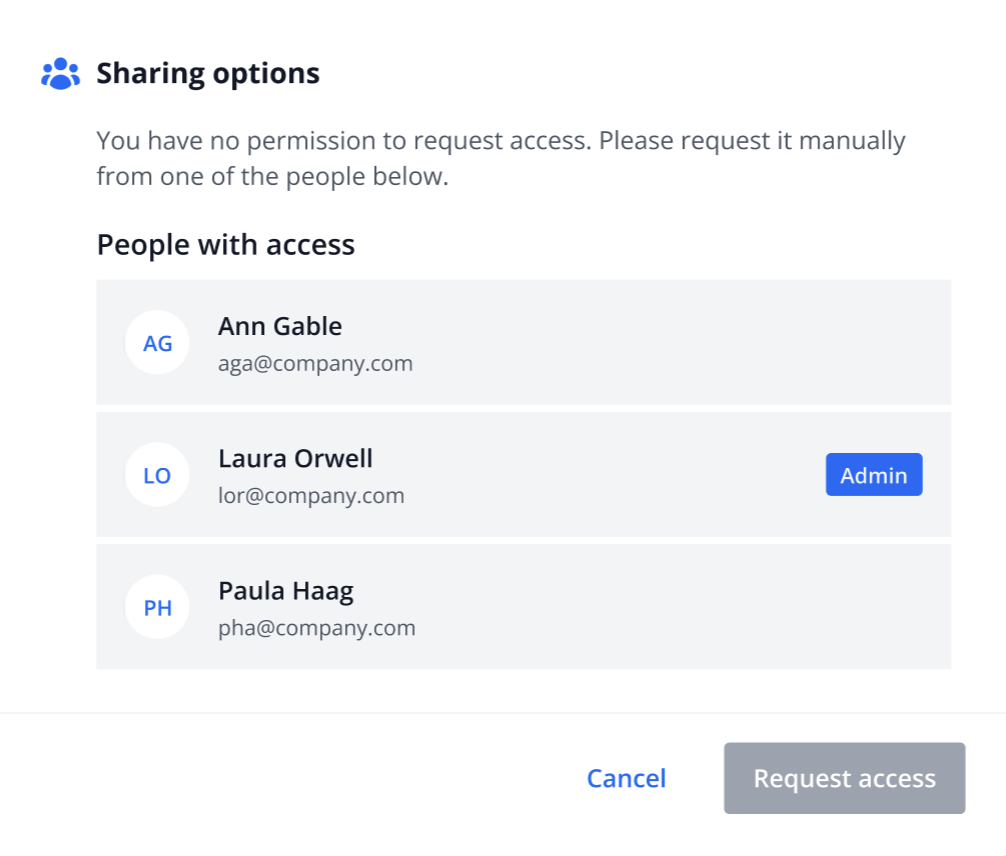Click email lor@company.com
The image size is (1006, 856).
click(311, 496)
